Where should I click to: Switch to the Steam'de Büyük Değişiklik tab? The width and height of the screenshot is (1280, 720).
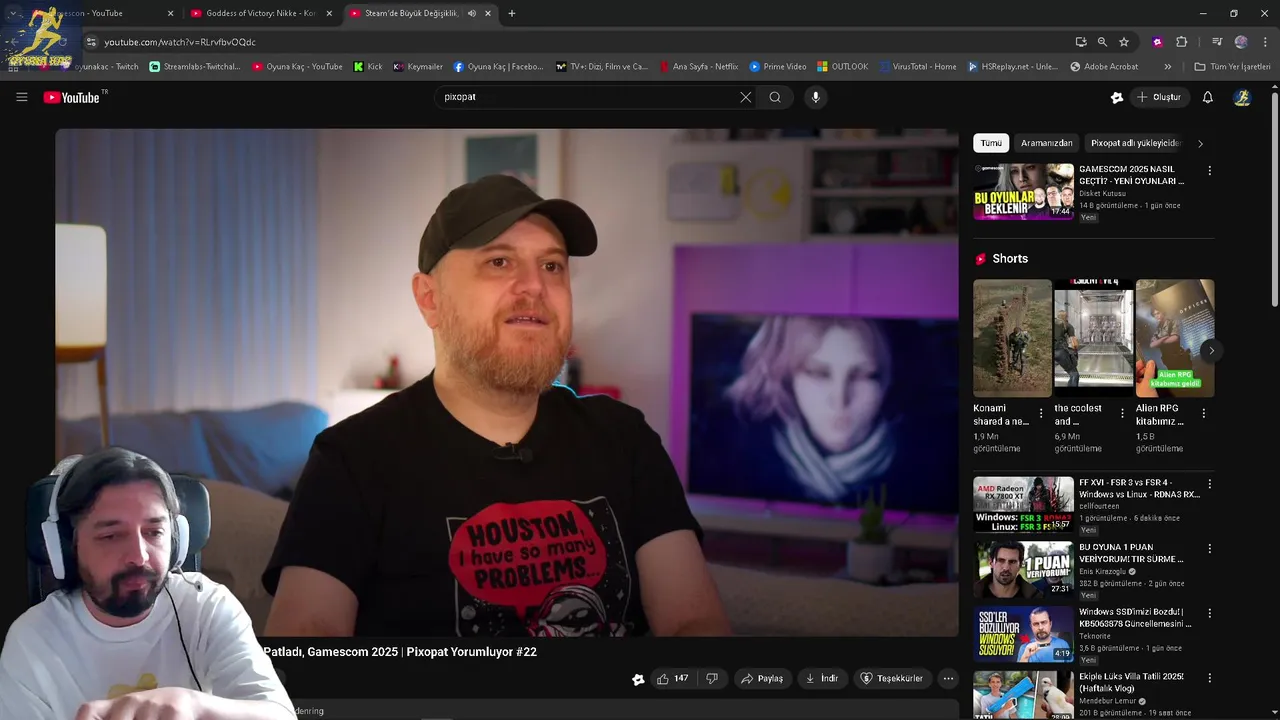(x=411, y=13)
